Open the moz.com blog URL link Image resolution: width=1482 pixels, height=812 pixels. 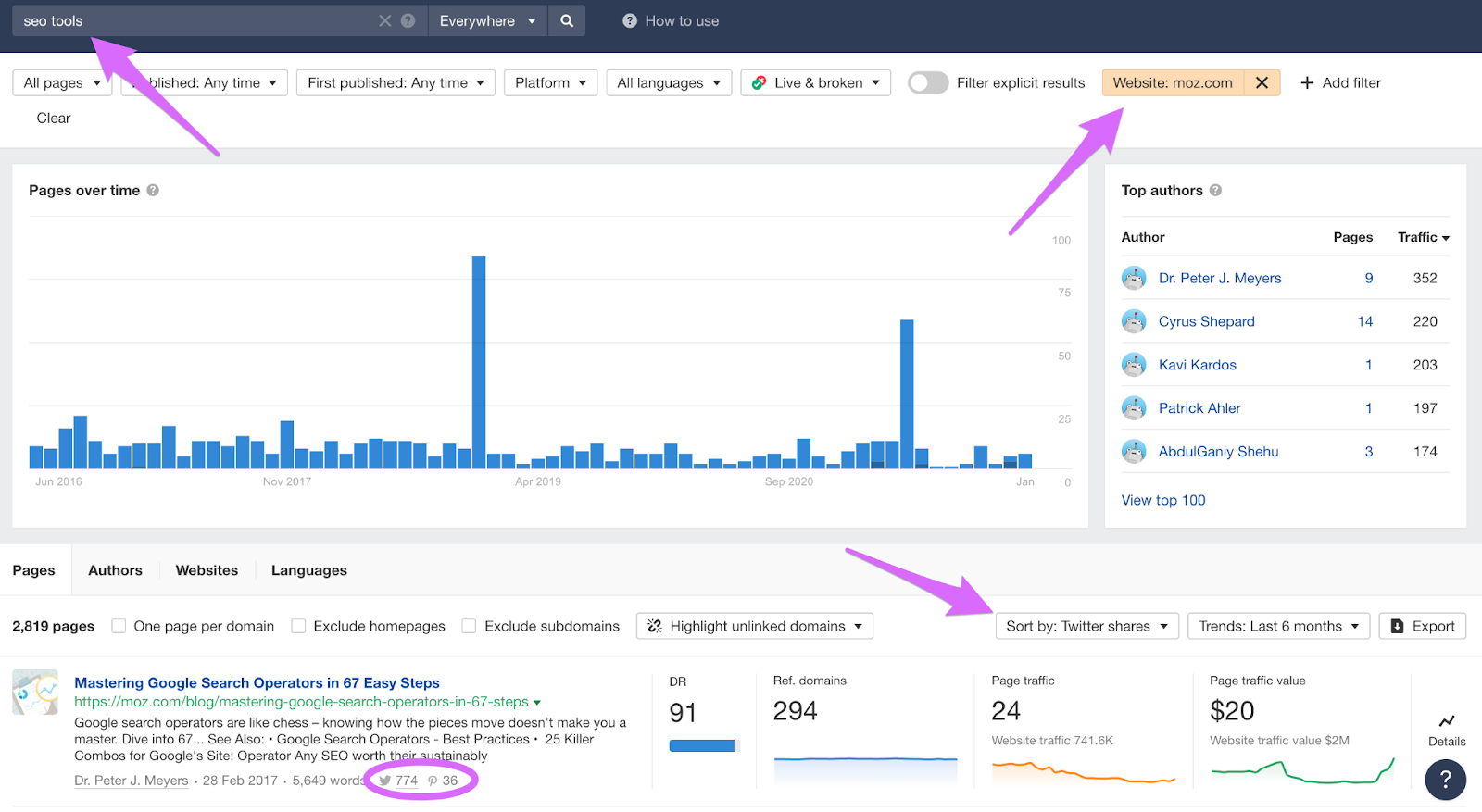301,702
